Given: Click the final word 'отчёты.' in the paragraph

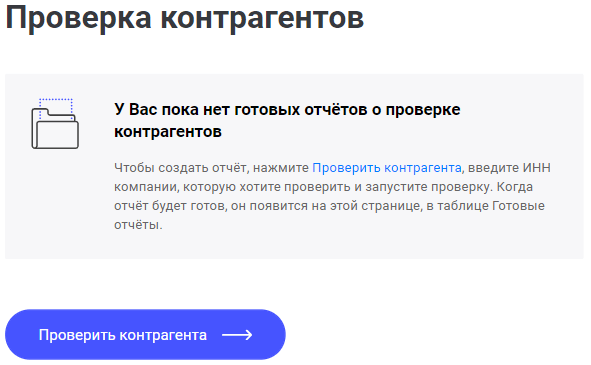Looking at the screenshot, I should click(138, 225).
